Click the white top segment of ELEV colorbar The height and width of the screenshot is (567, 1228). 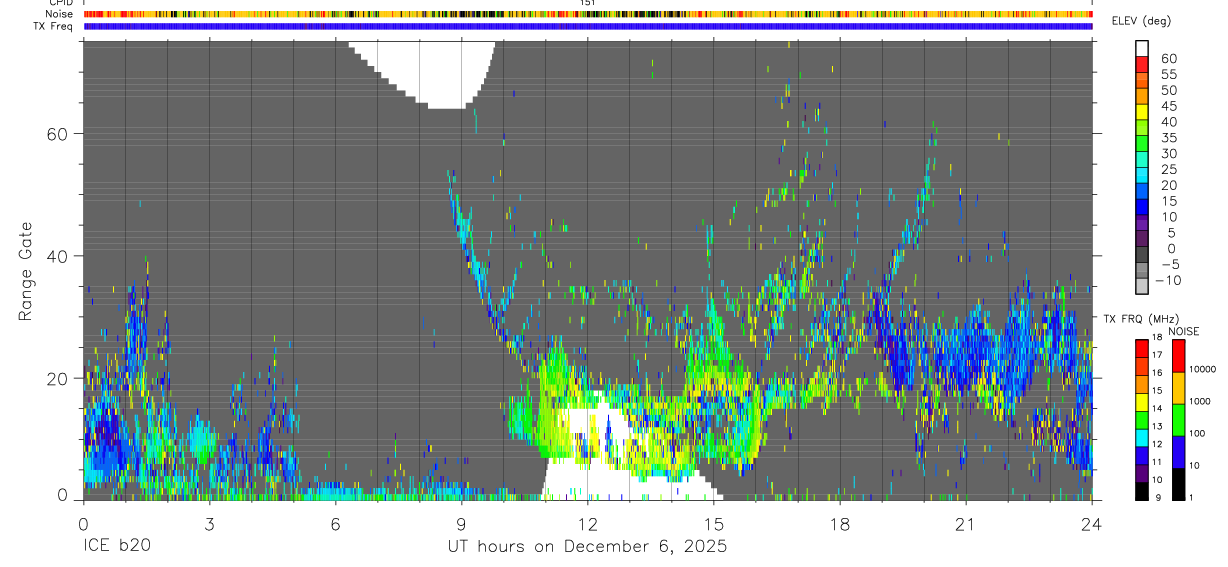click(x=1141, y=47)
